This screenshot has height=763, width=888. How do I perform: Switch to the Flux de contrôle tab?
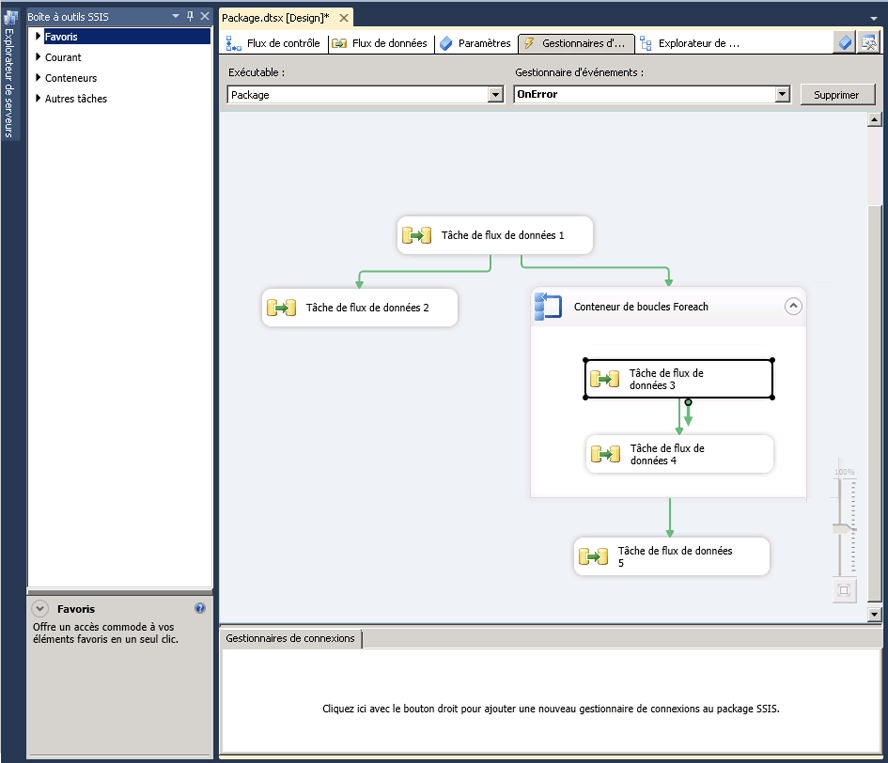273,44
